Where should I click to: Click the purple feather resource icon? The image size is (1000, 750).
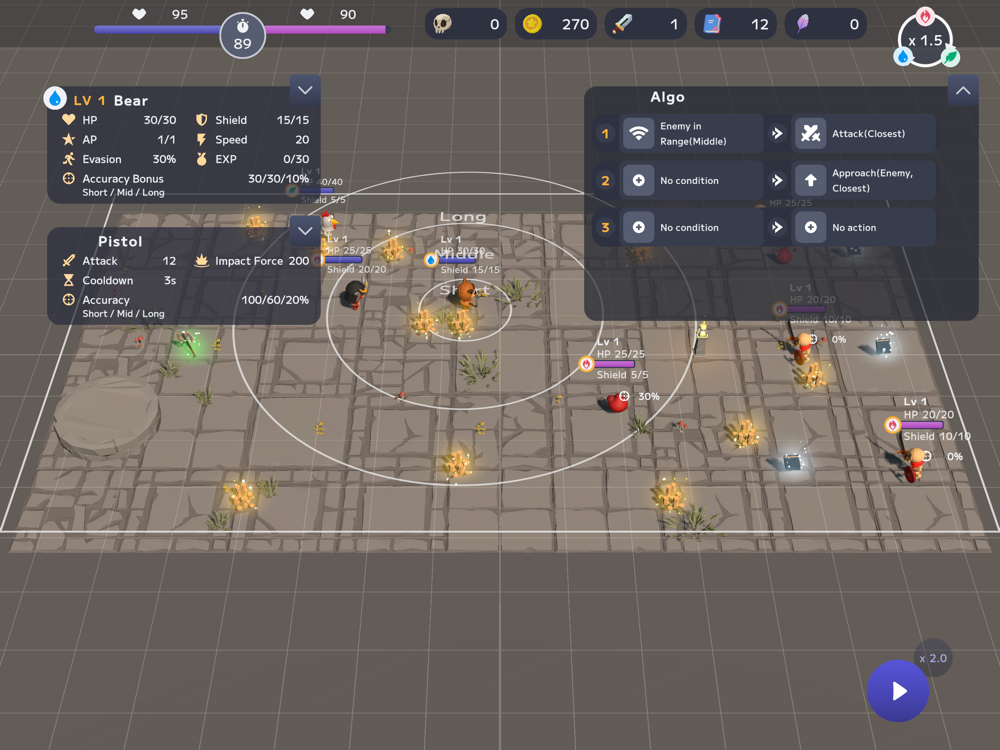click(x=803, y=24)
